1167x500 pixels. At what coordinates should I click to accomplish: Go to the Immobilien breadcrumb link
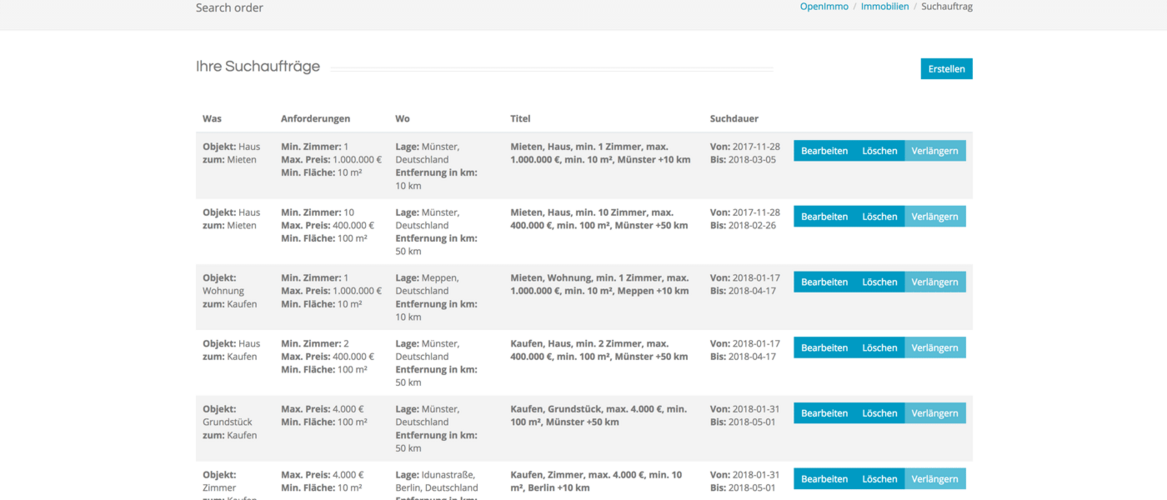point(885,7)
